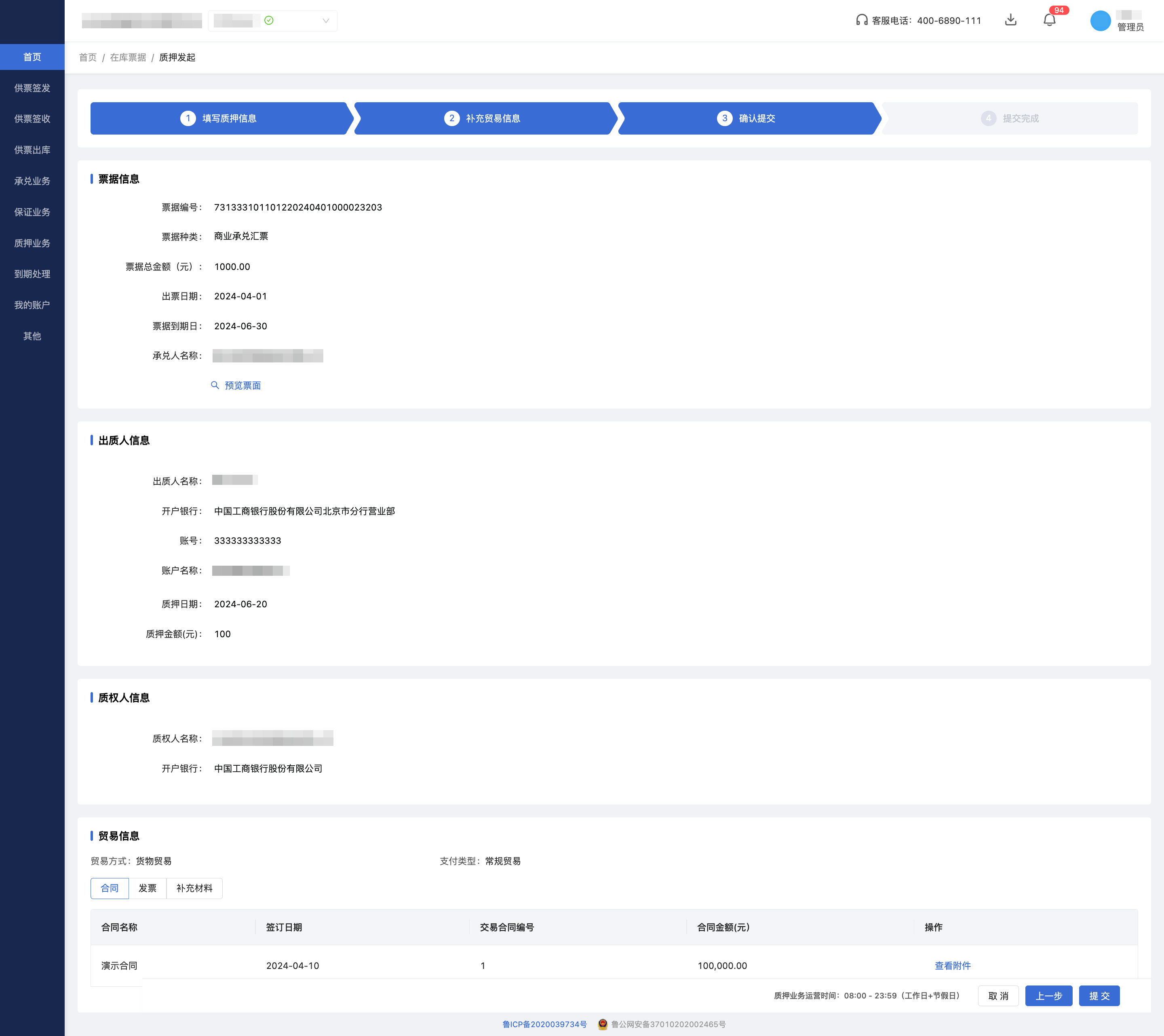The height and width of the screenshot is (1036, 1164).
Task: Open the 质押业务 sidebar menu
Action: [x=32, y=243]
